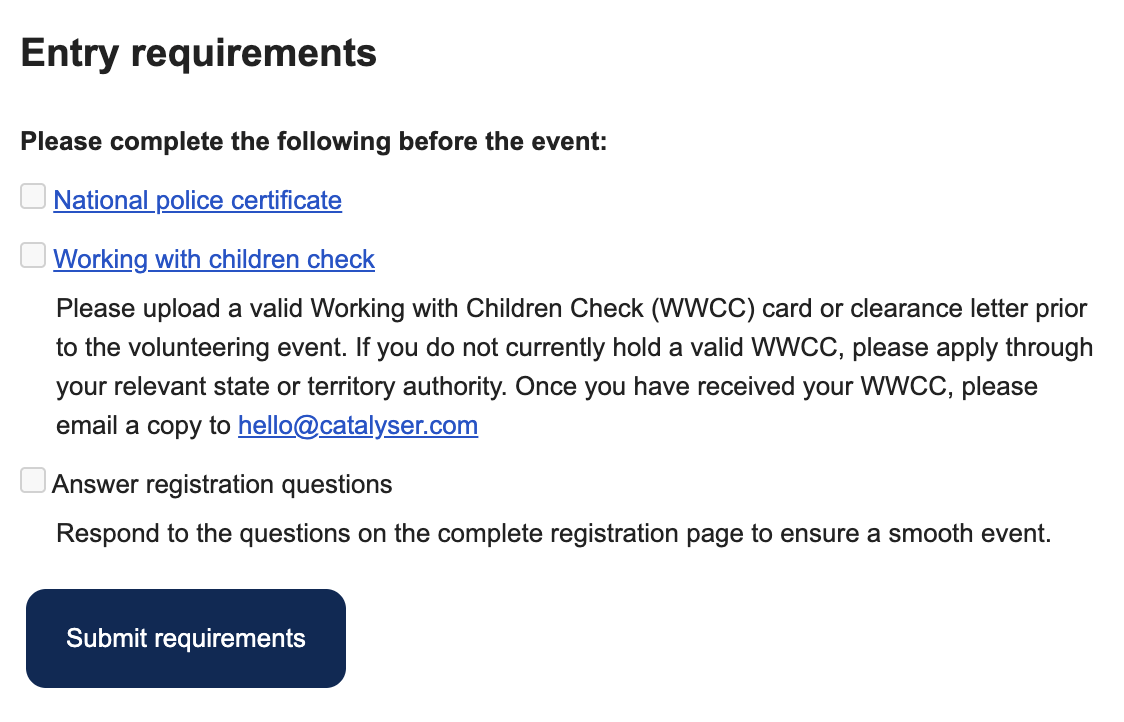This screenshot has width=1124, height=722.
Task: Check the Working with children check box
Action: click(x=33, y=255)
